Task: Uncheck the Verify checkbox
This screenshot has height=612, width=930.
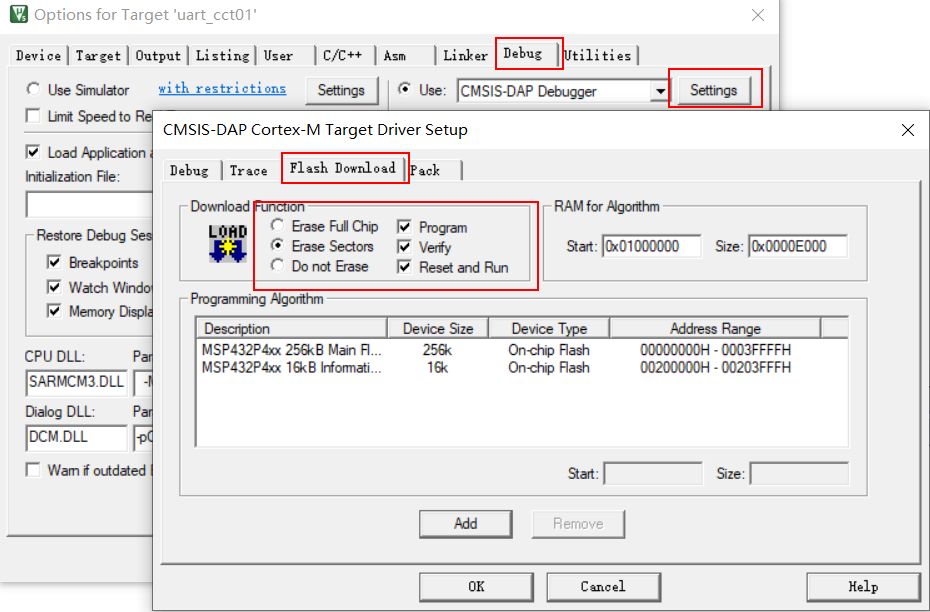Action: tap(405, 247)
